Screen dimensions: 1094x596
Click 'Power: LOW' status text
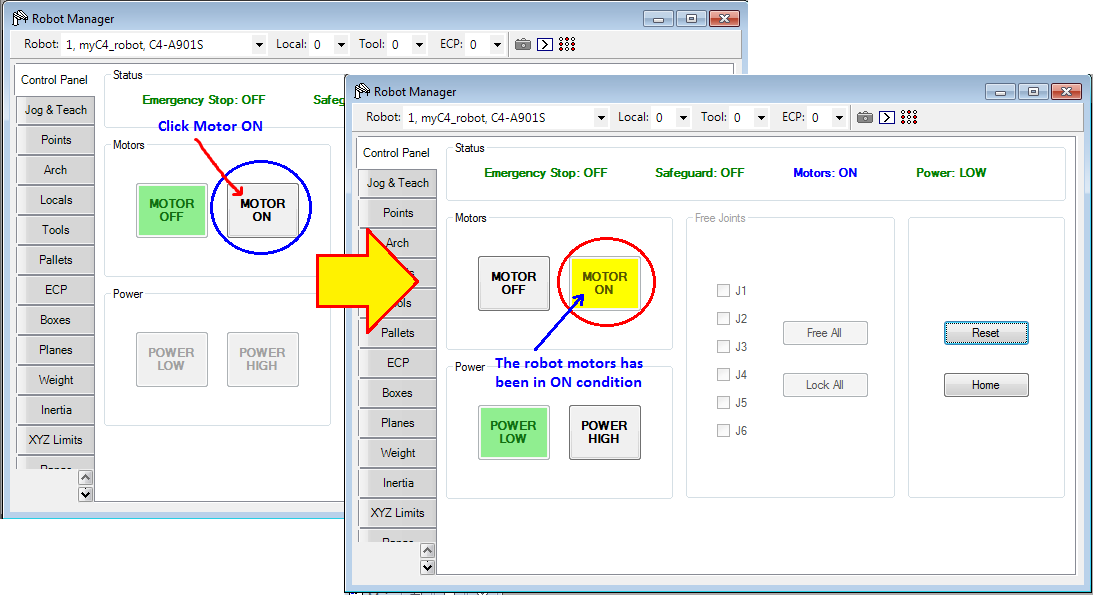pos(951,172)
